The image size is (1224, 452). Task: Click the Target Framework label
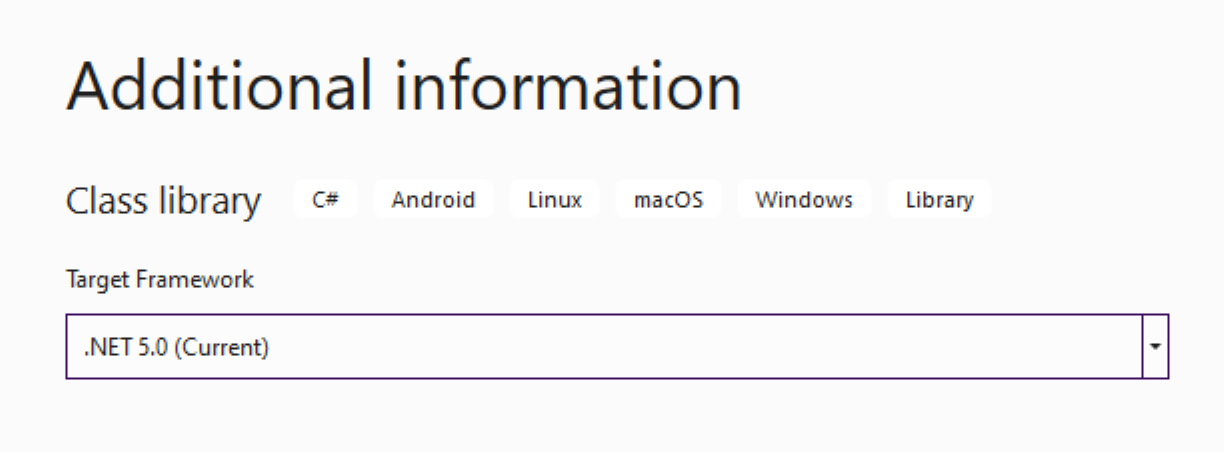point(160,279)
